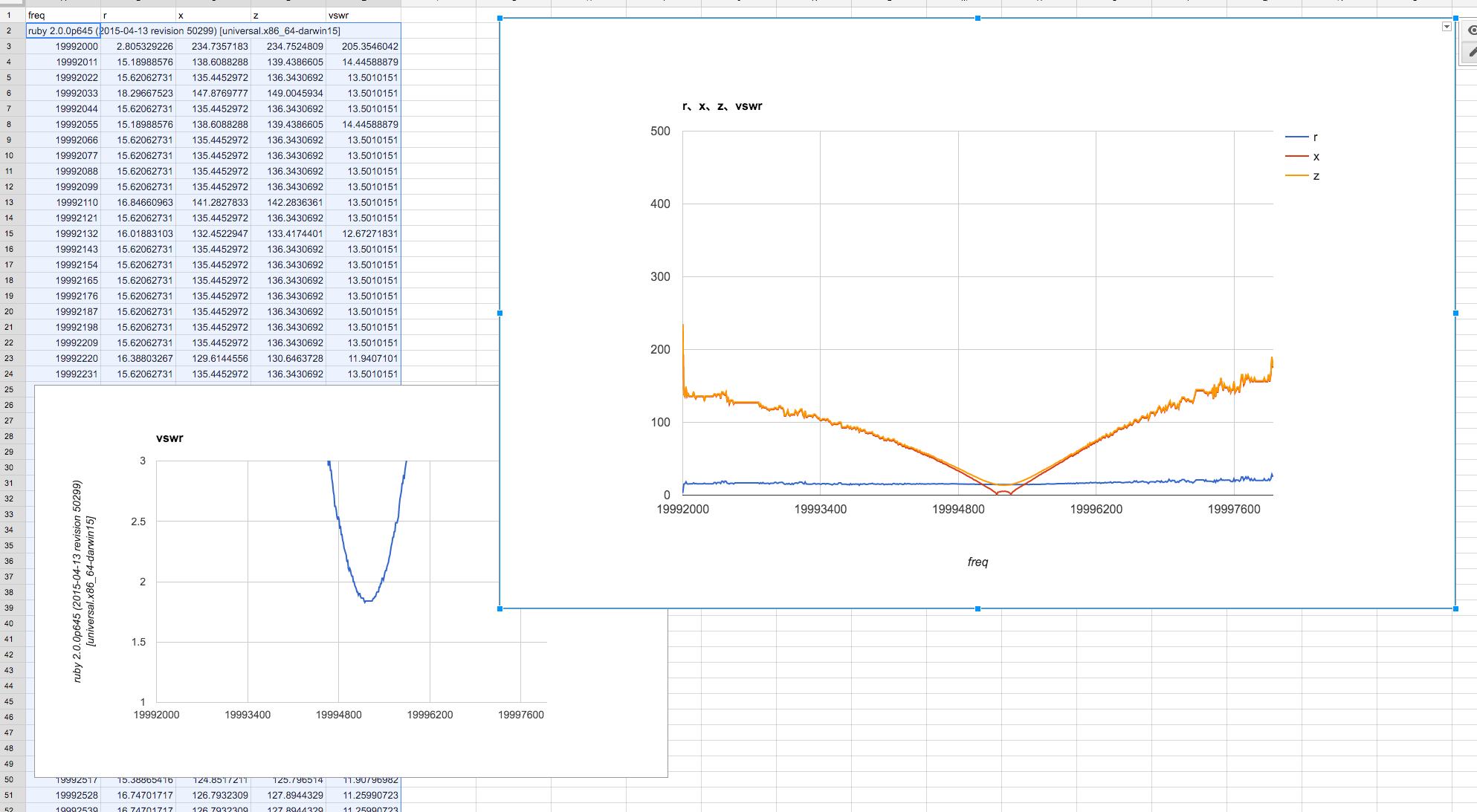The width and height of the screenshot is (1477, 812).
Task: Click the freq horizontal axis label
Action: [977, 562]
